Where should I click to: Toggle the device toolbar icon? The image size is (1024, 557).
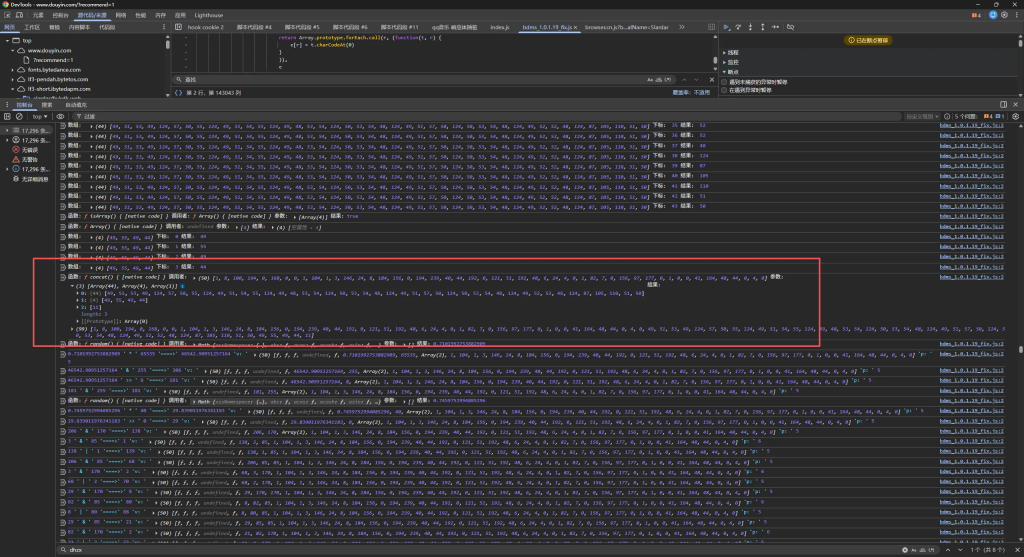tap(19, 17)
